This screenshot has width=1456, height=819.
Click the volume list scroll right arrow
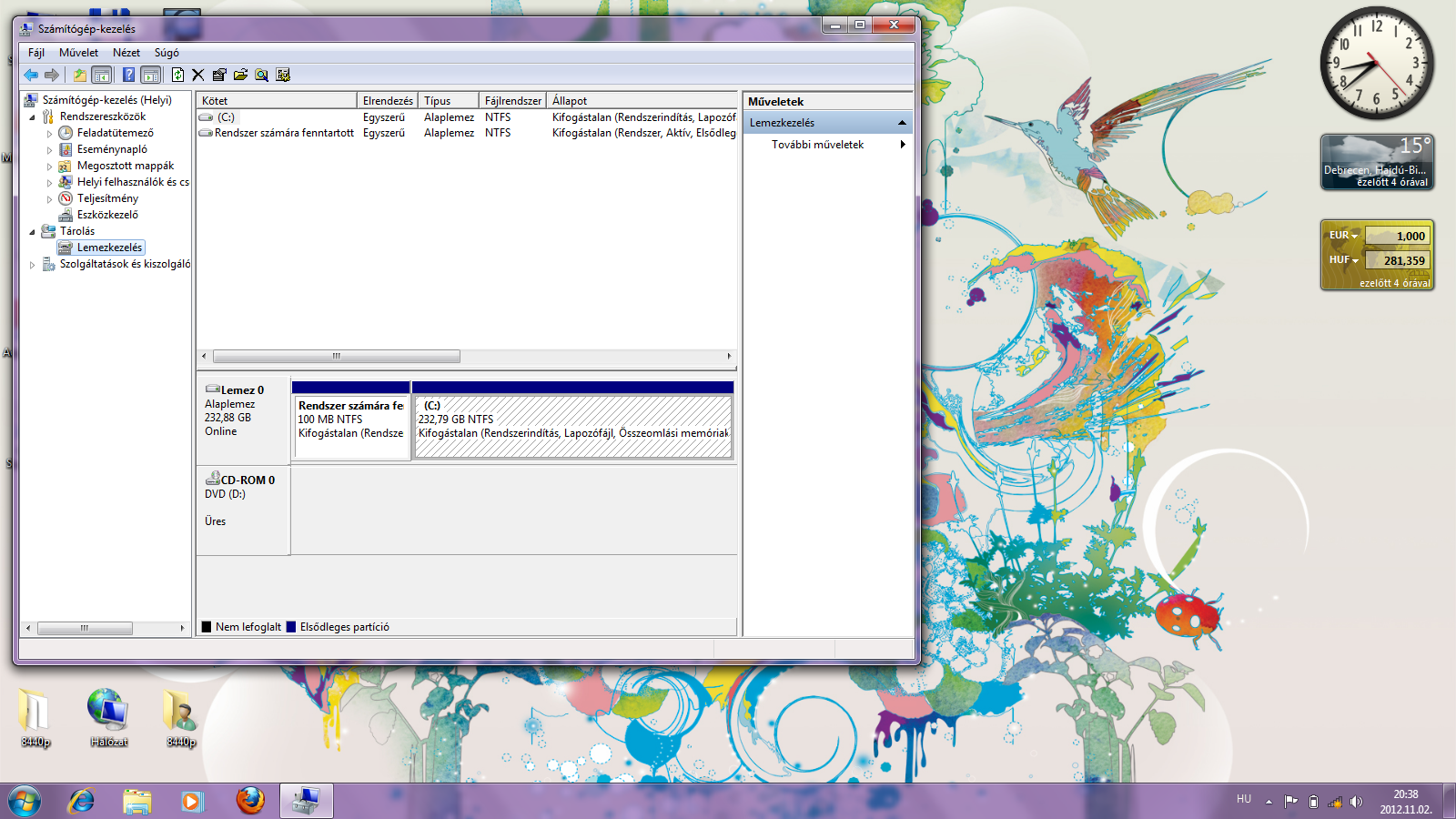click(x=729, y=356)
